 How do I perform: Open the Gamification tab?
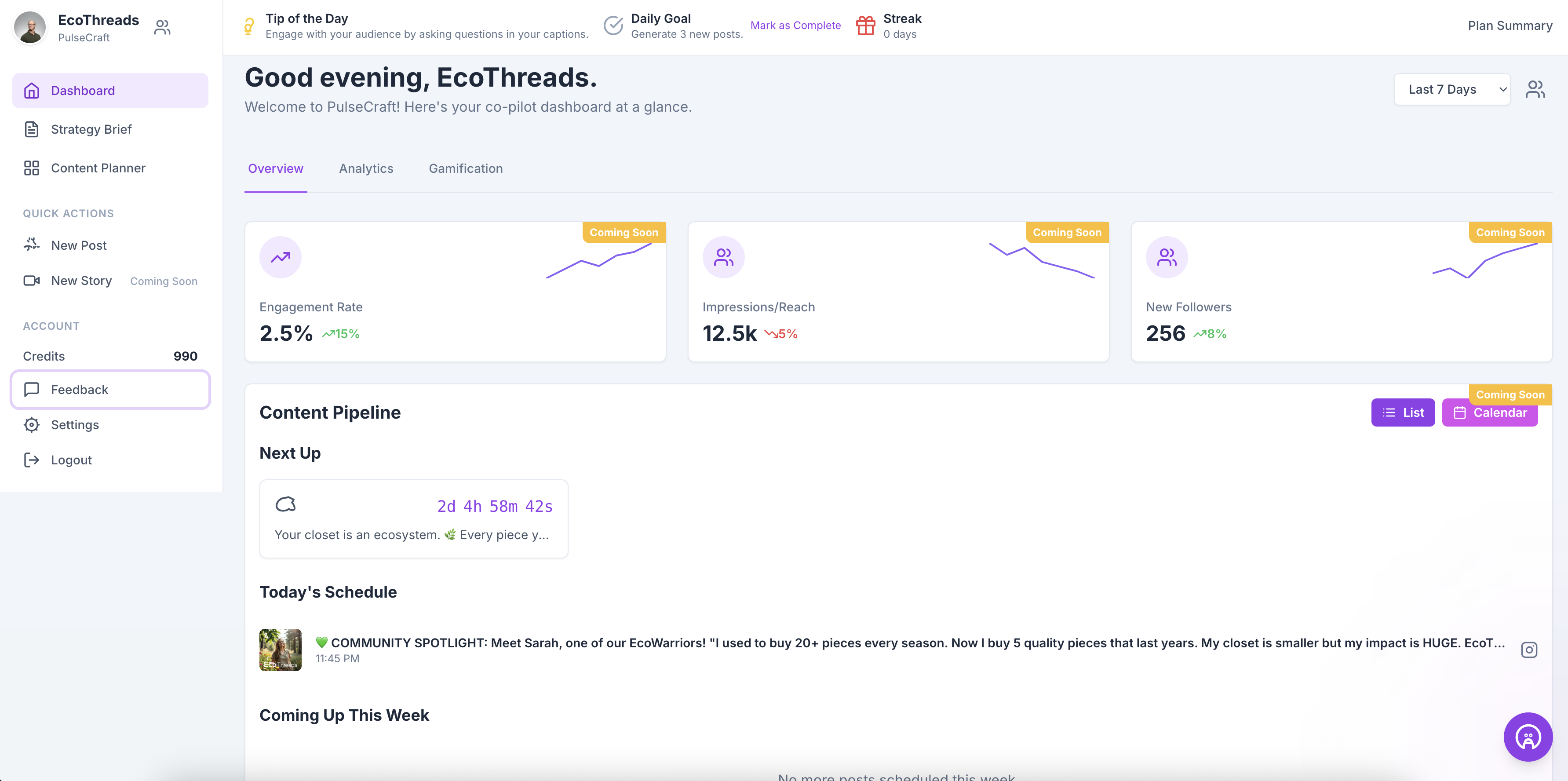click(466, 168)
